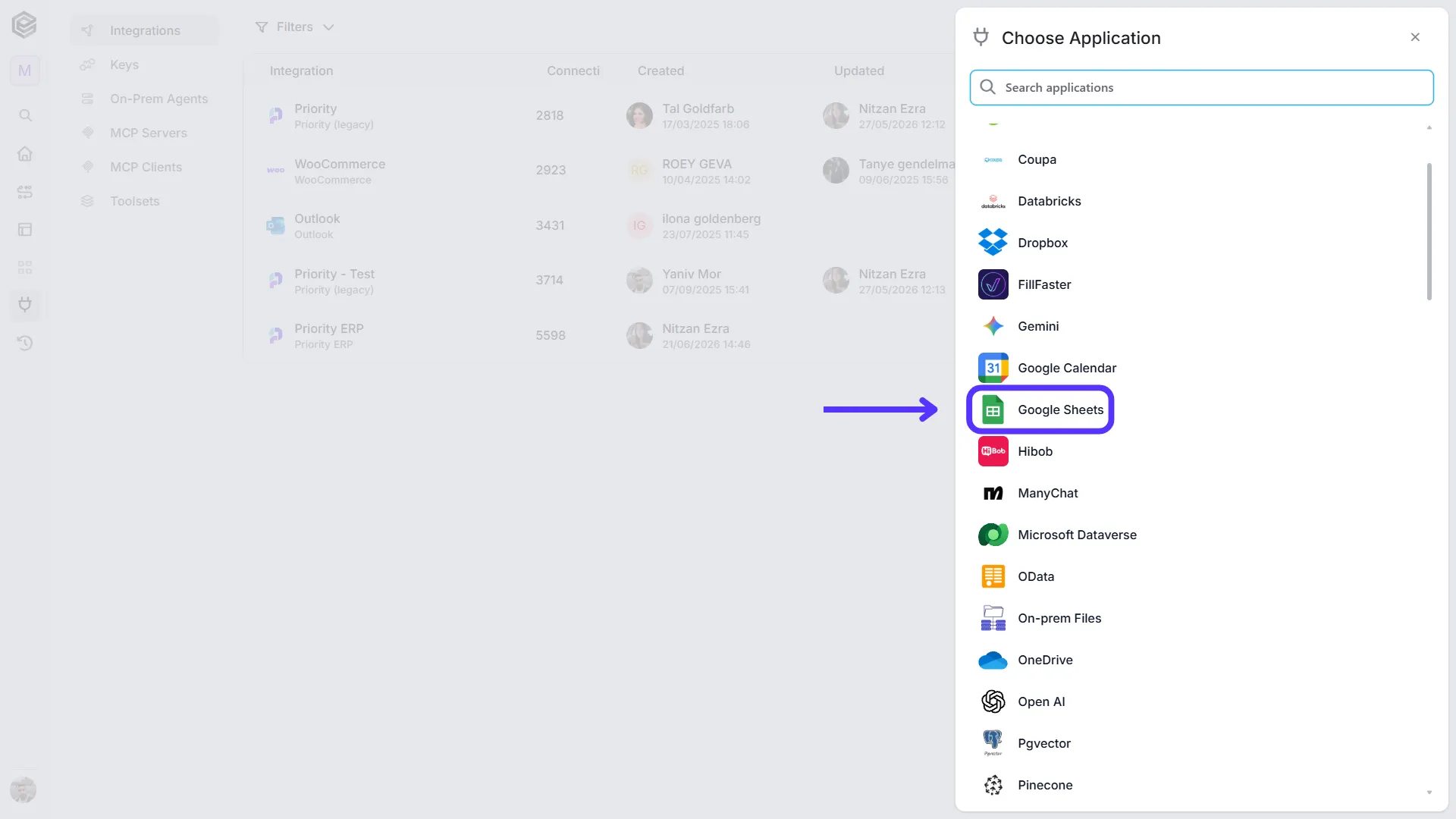Select the Google Calendar icon
The height and width of the screenshot is (819, 1456).
993,368
